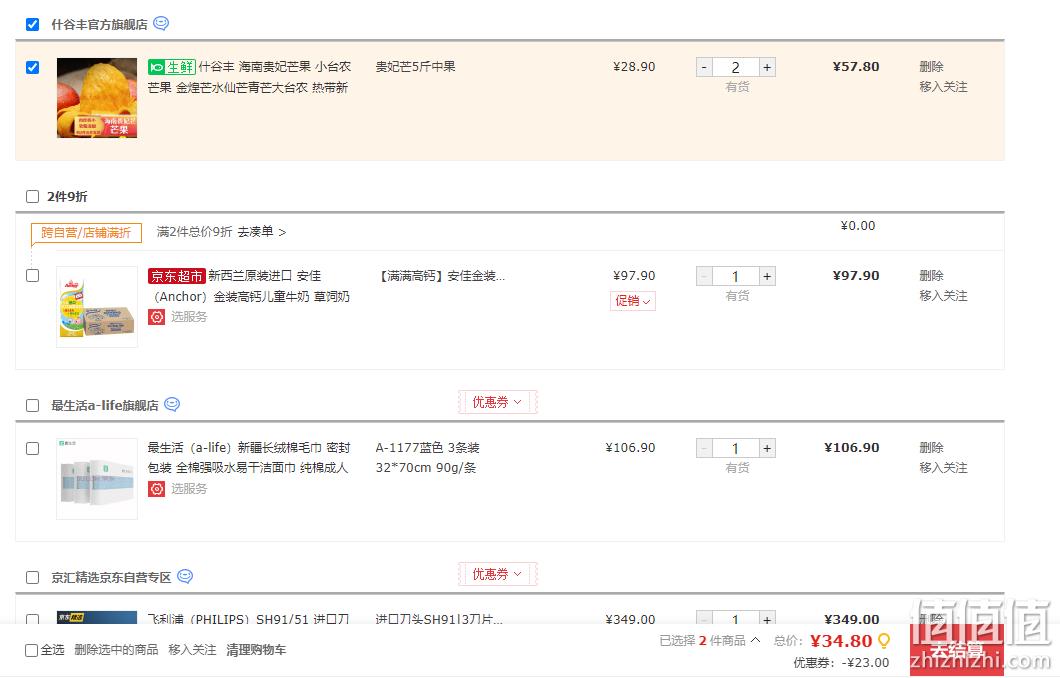Expand the 促销 dropdown for Anchor milk
Viewport: 1060px width, 678px height.
pos(633,301)
